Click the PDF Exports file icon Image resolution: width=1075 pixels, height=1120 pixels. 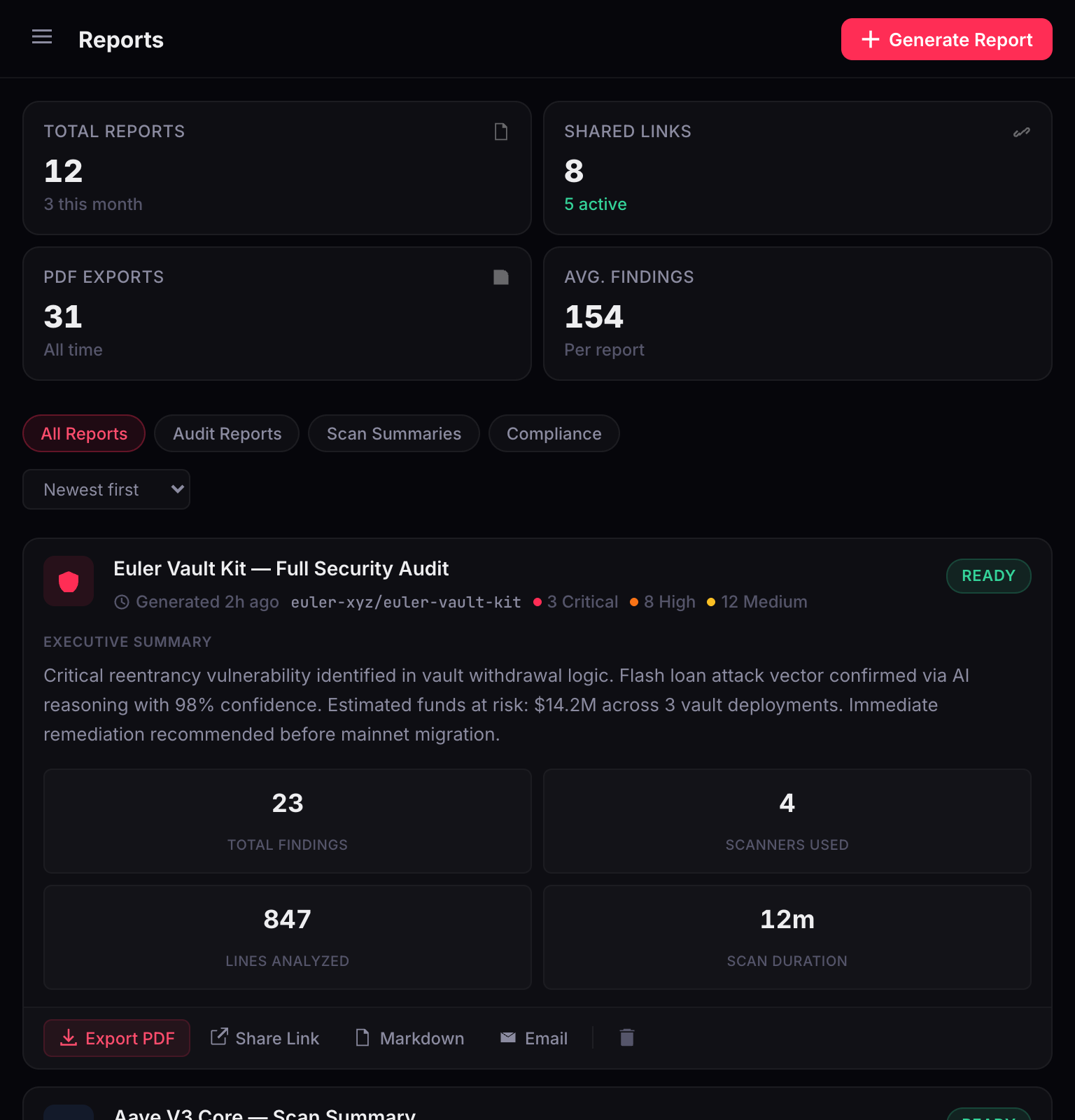[501, 277]
